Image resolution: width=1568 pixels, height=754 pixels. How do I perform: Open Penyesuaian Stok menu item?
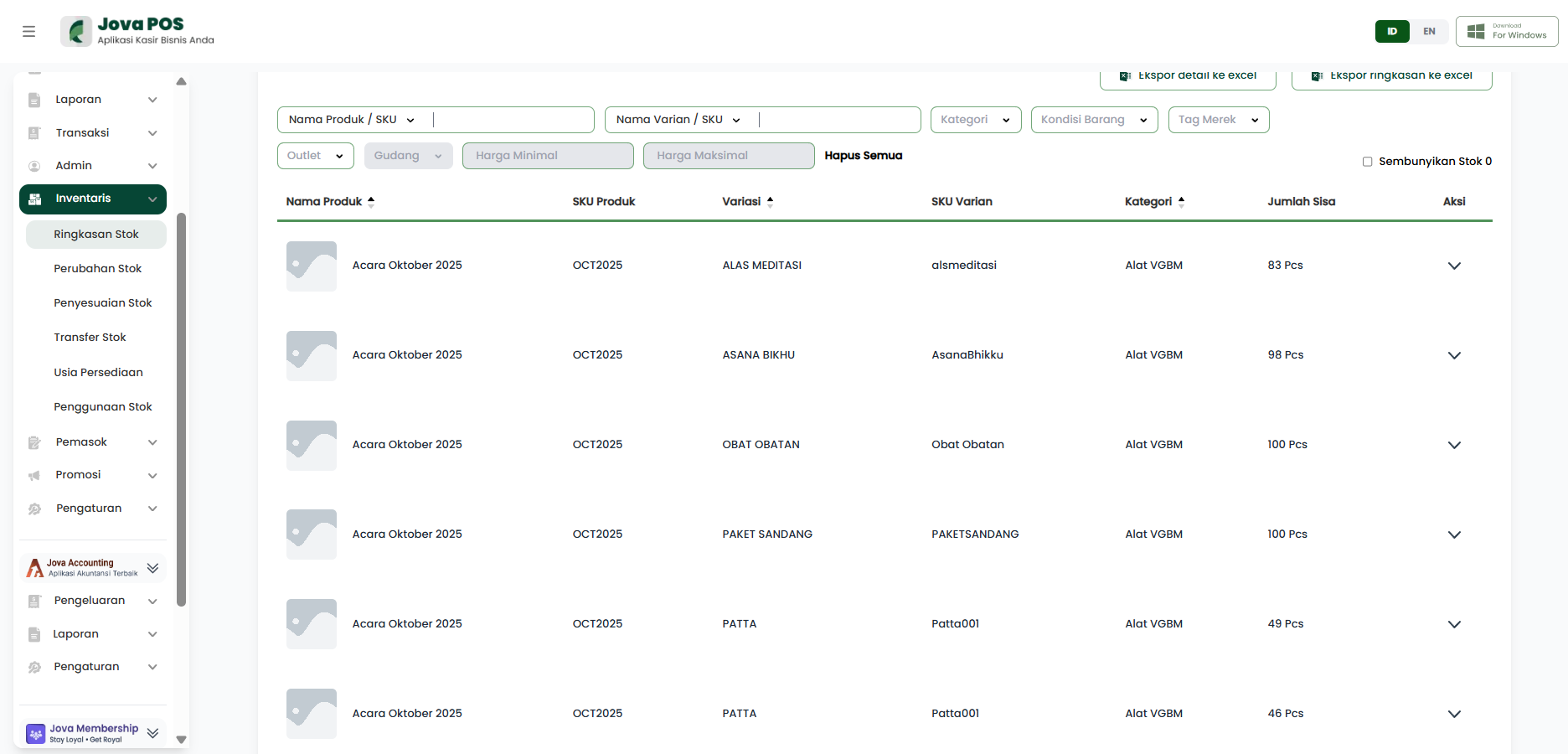click(x=102, y=303)
